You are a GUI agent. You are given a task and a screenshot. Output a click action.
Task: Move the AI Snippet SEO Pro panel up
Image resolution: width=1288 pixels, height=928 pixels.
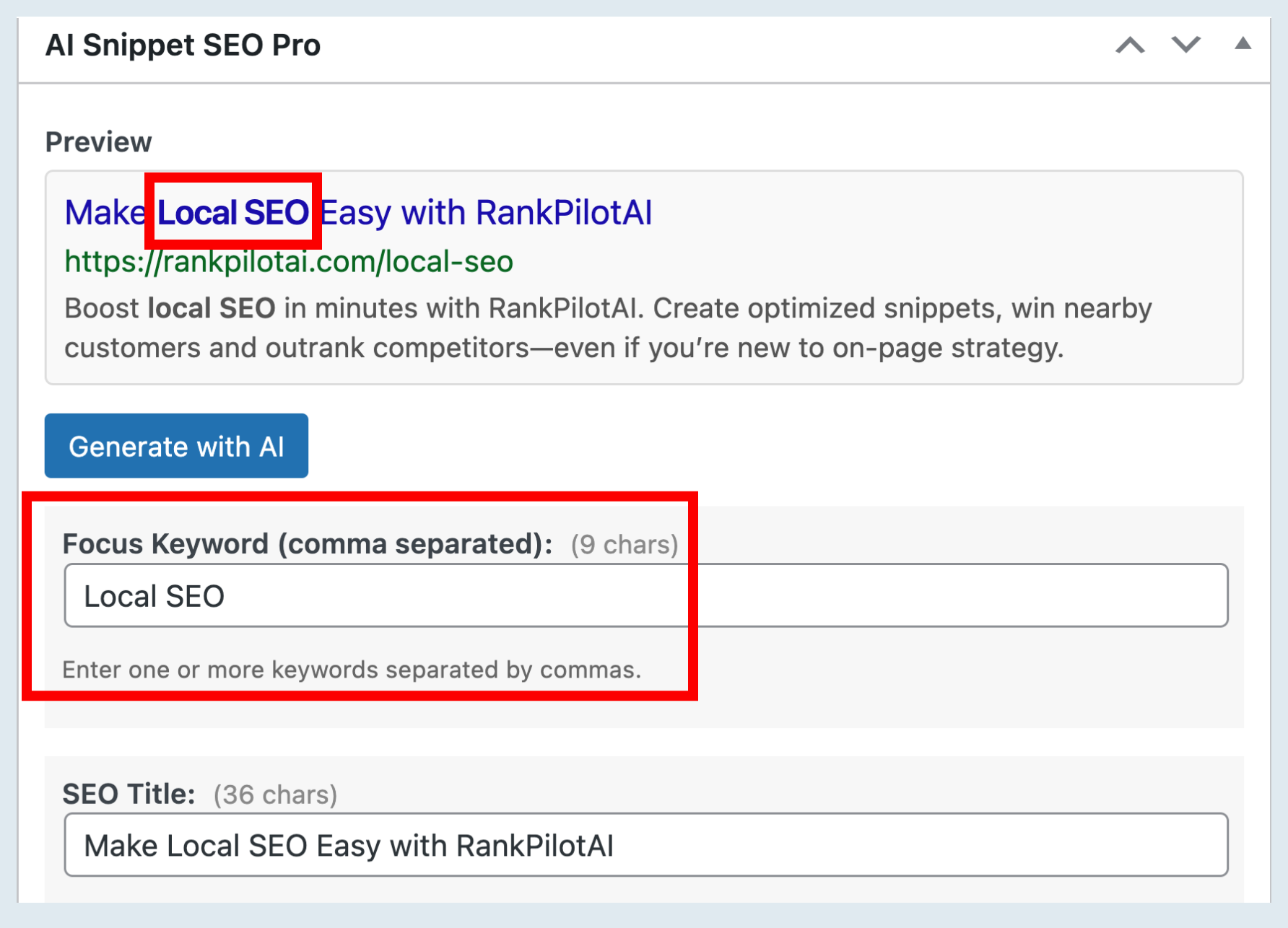pos(1130,45)
